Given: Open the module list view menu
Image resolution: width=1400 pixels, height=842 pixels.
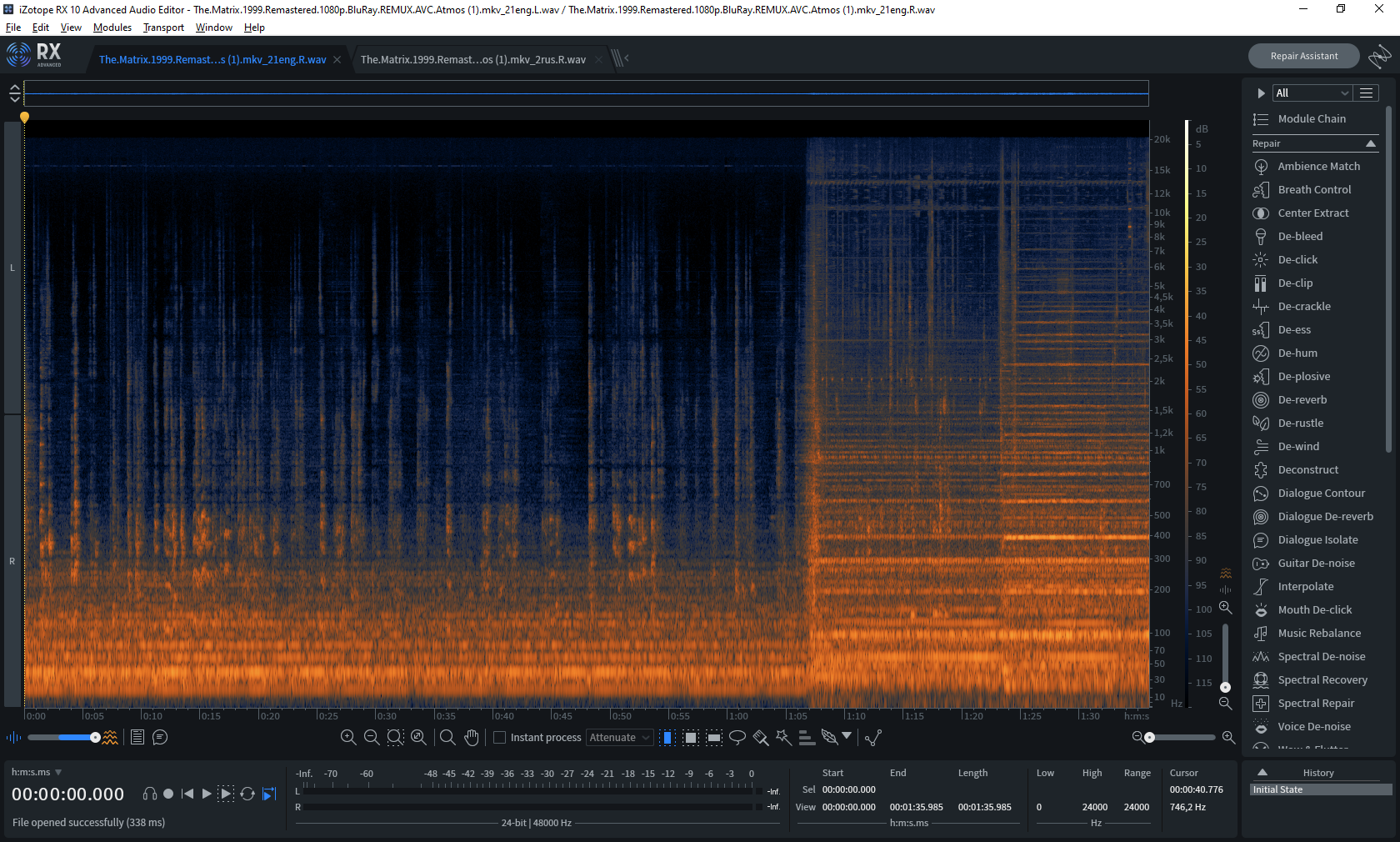Looking at the screenshot, I should (x=1366, y=93).
